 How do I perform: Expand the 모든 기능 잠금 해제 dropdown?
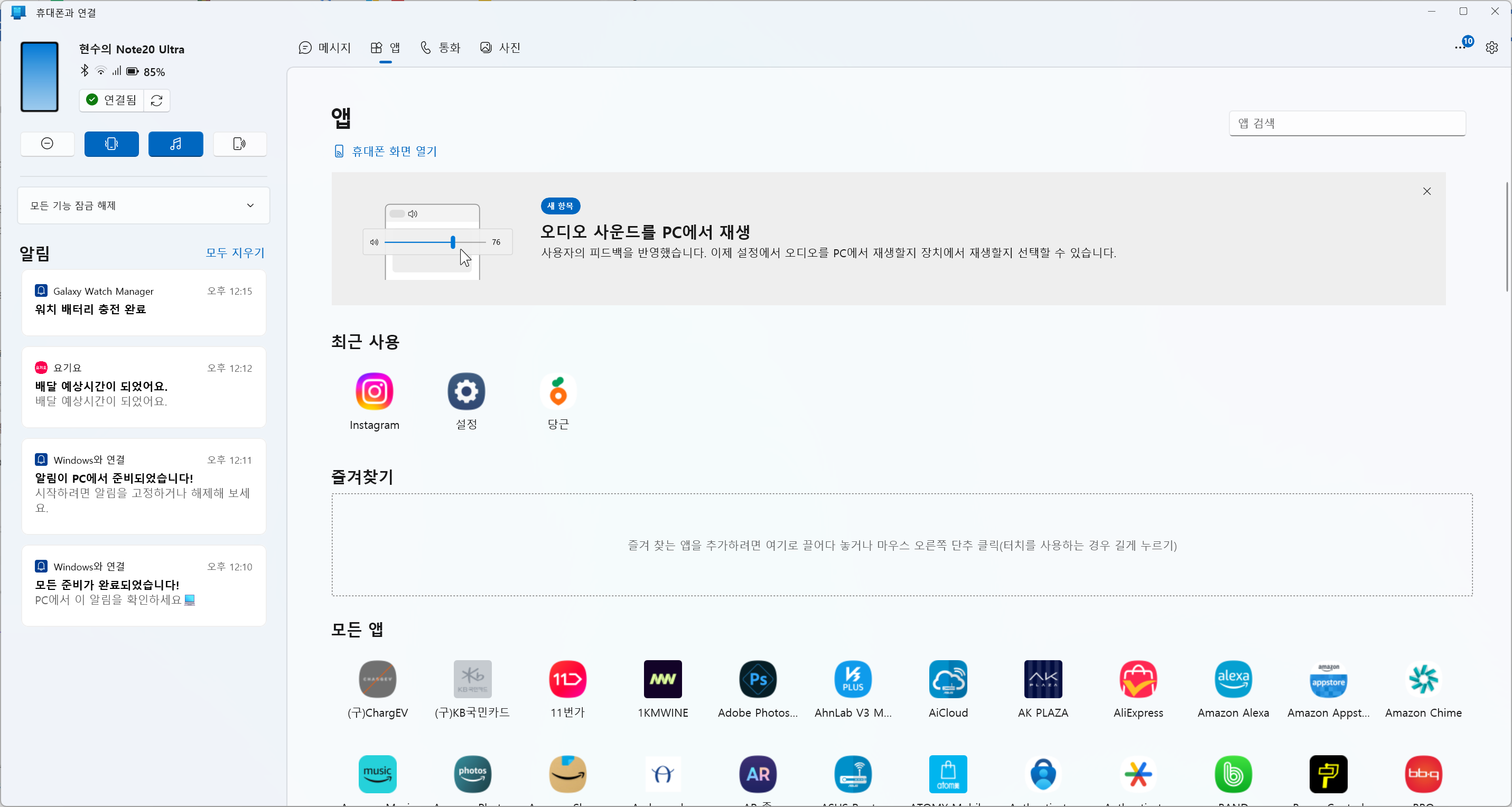[x=144, y=205]
